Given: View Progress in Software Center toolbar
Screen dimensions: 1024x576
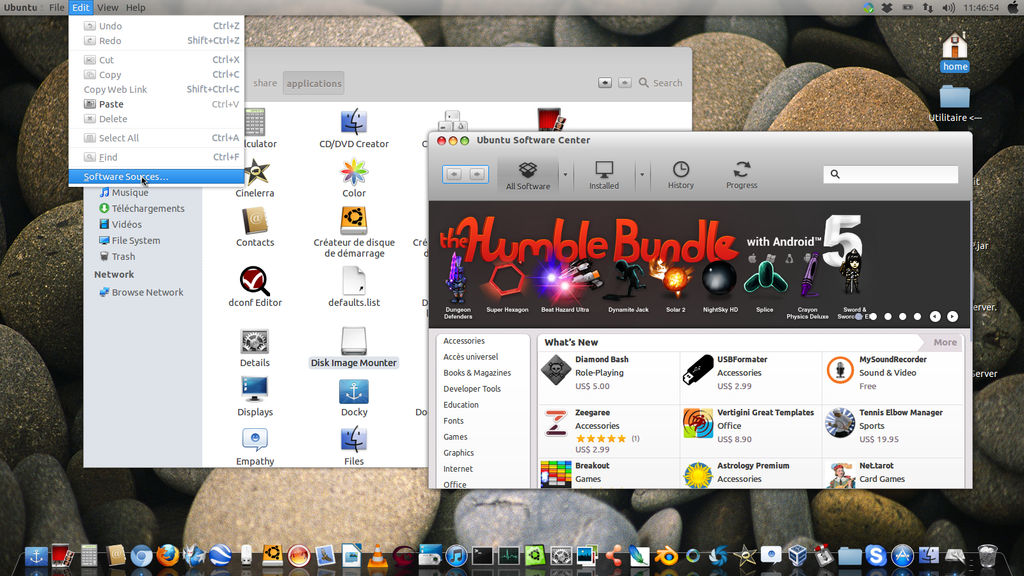Looking at the screenshot, I should coord(741,175).
